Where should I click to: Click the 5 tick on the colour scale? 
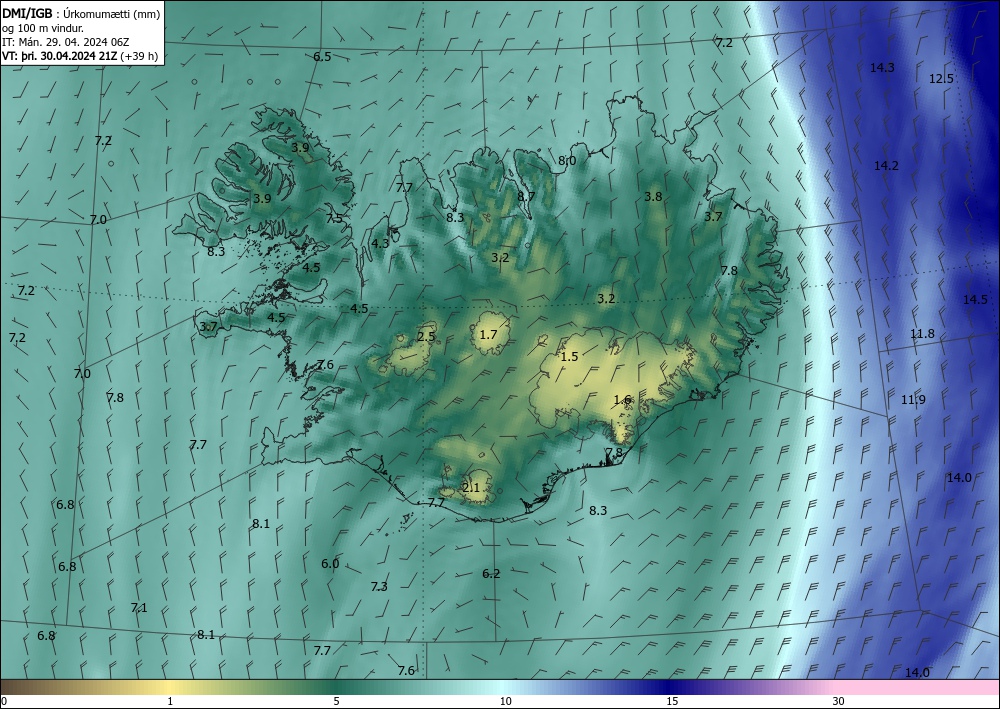click(x=336, y=702)
